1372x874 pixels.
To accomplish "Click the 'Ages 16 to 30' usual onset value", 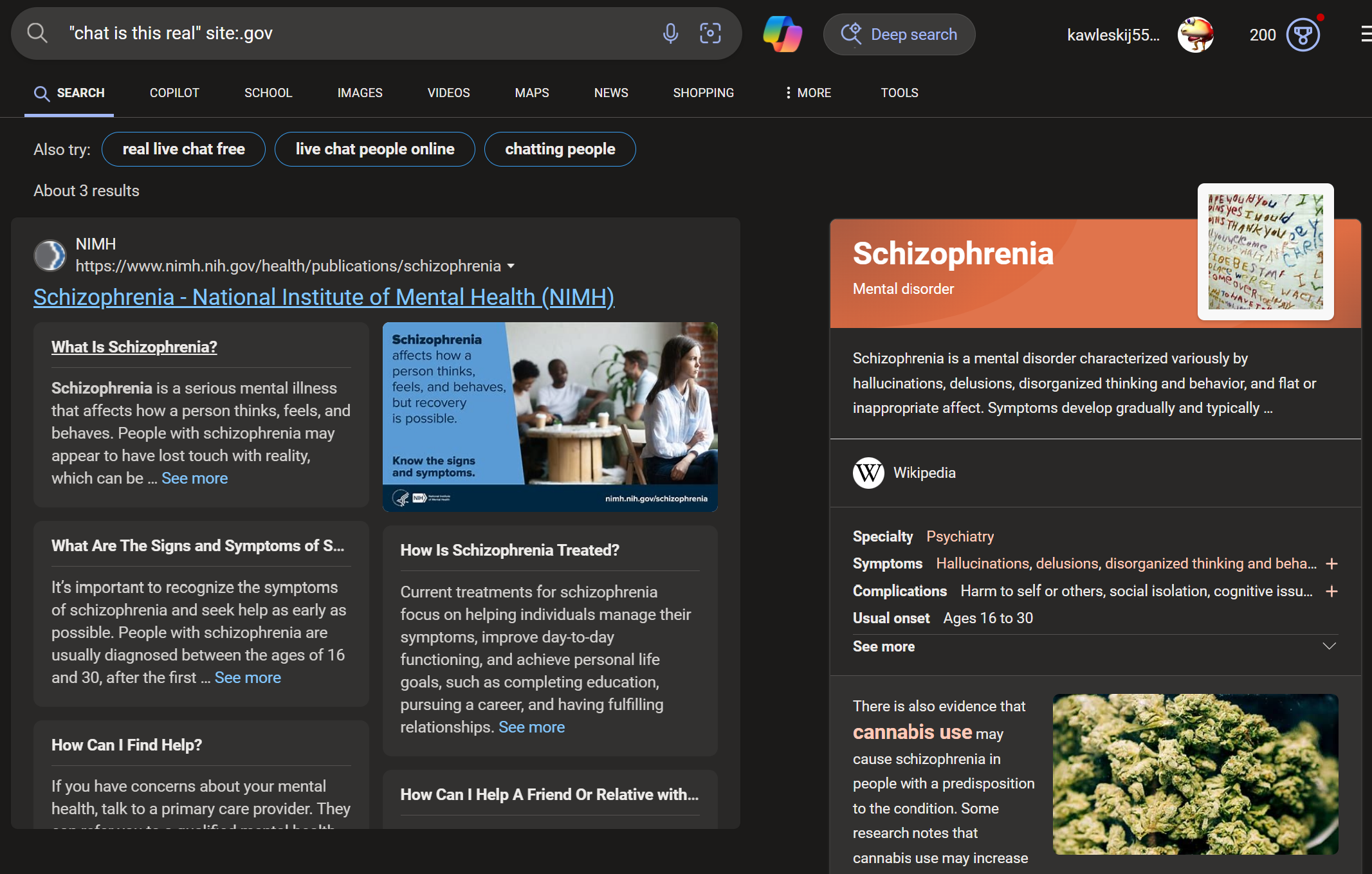I will tap(988, 618).
